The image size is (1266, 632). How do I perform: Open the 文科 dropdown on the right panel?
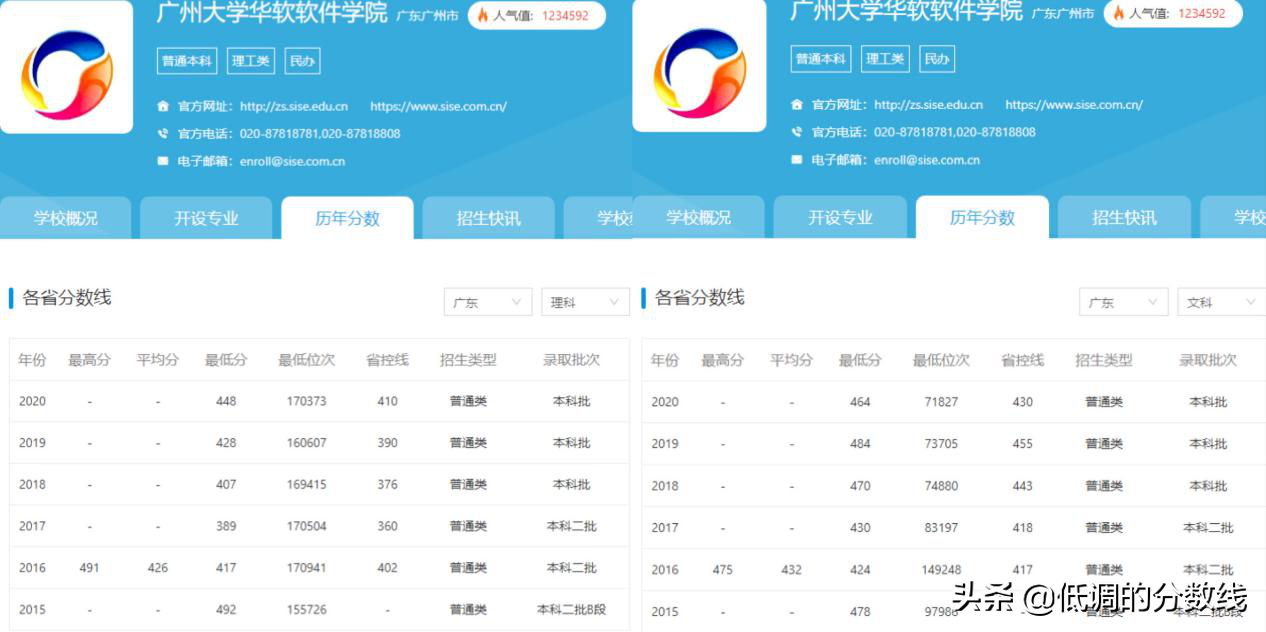pos(1221,302)
